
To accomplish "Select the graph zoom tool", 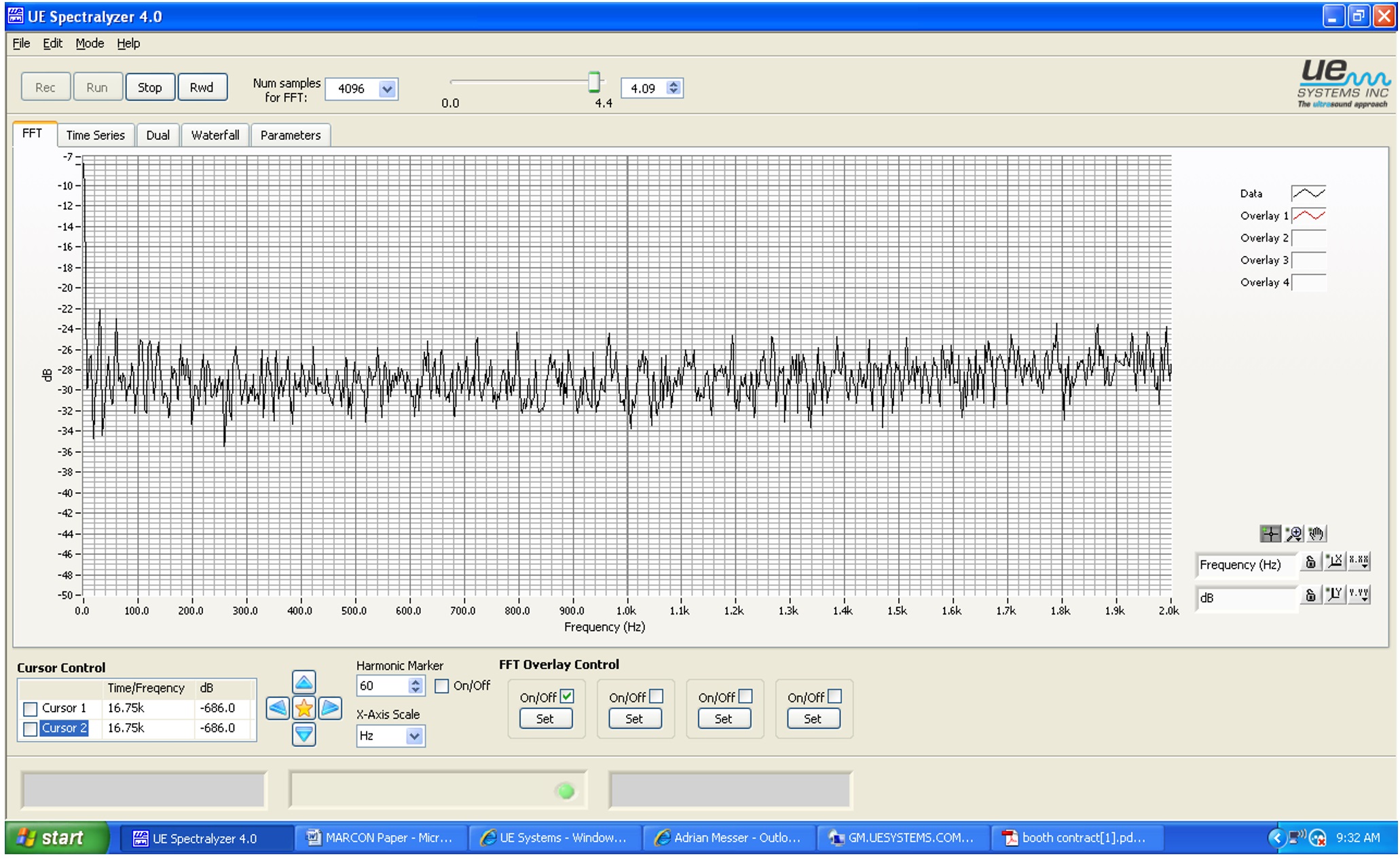I will click(1293, 534).
